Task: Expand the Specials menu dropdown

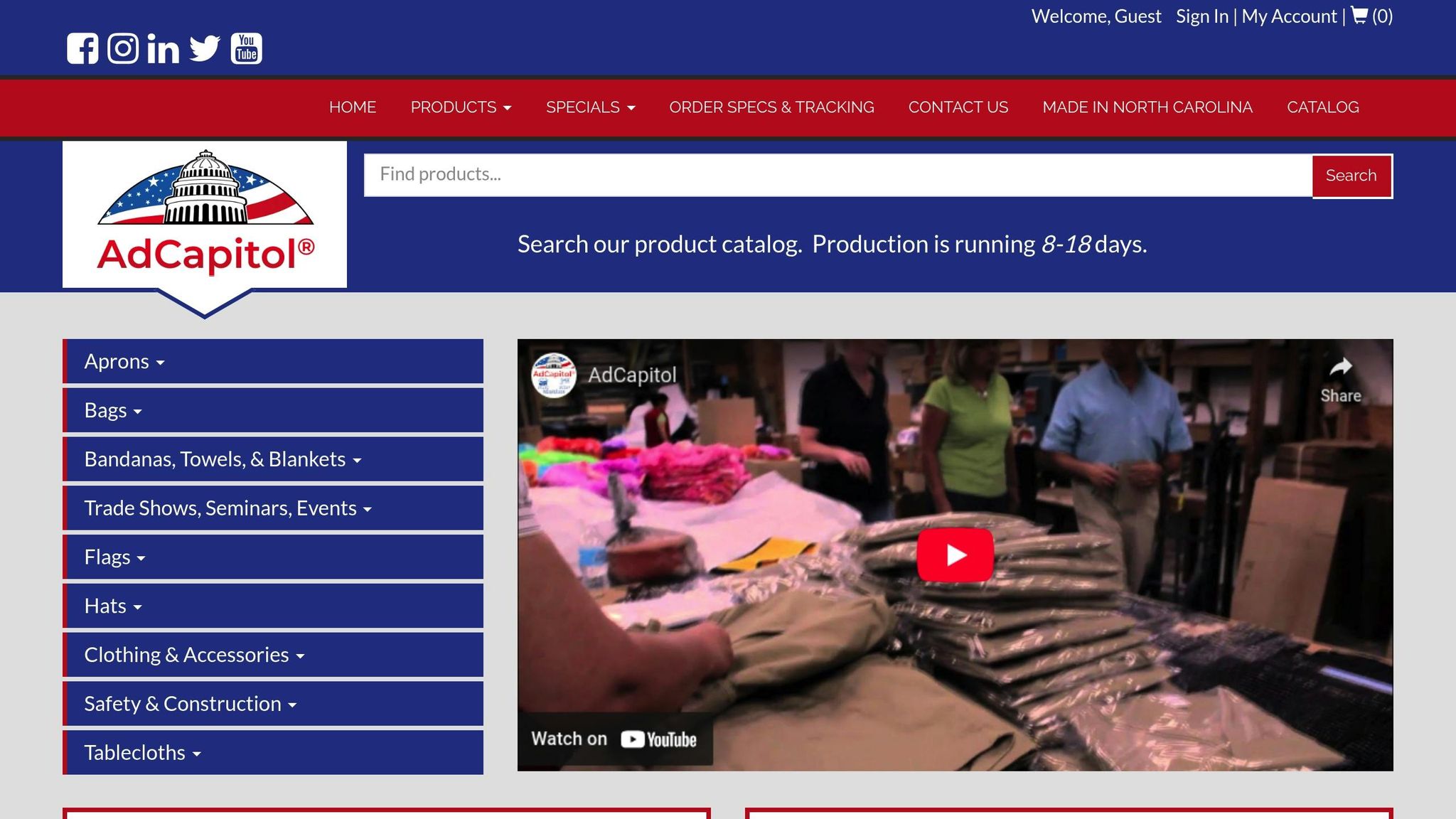Action: [x=590, y=107]
